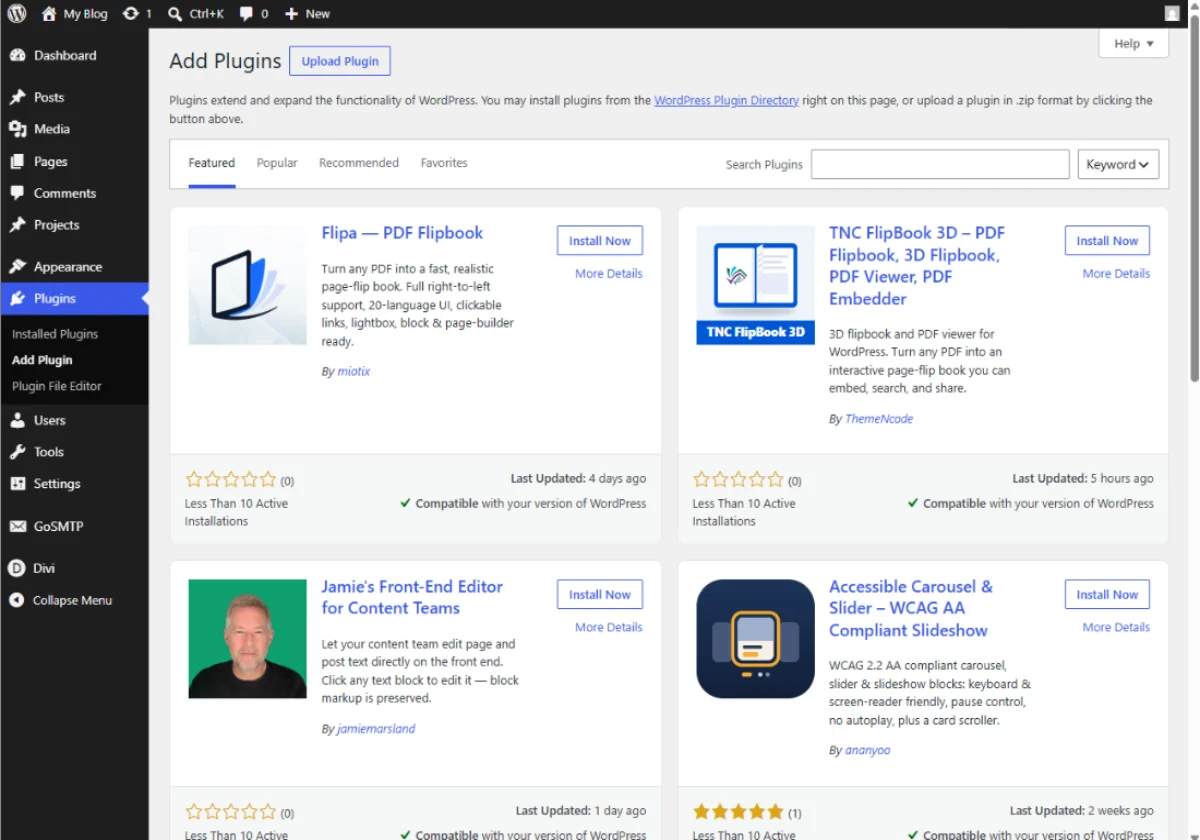Install the Accessible Carousel & Slider plugin
Viewport: 1200px width, 840px height.
click(x=1107, y=595)
